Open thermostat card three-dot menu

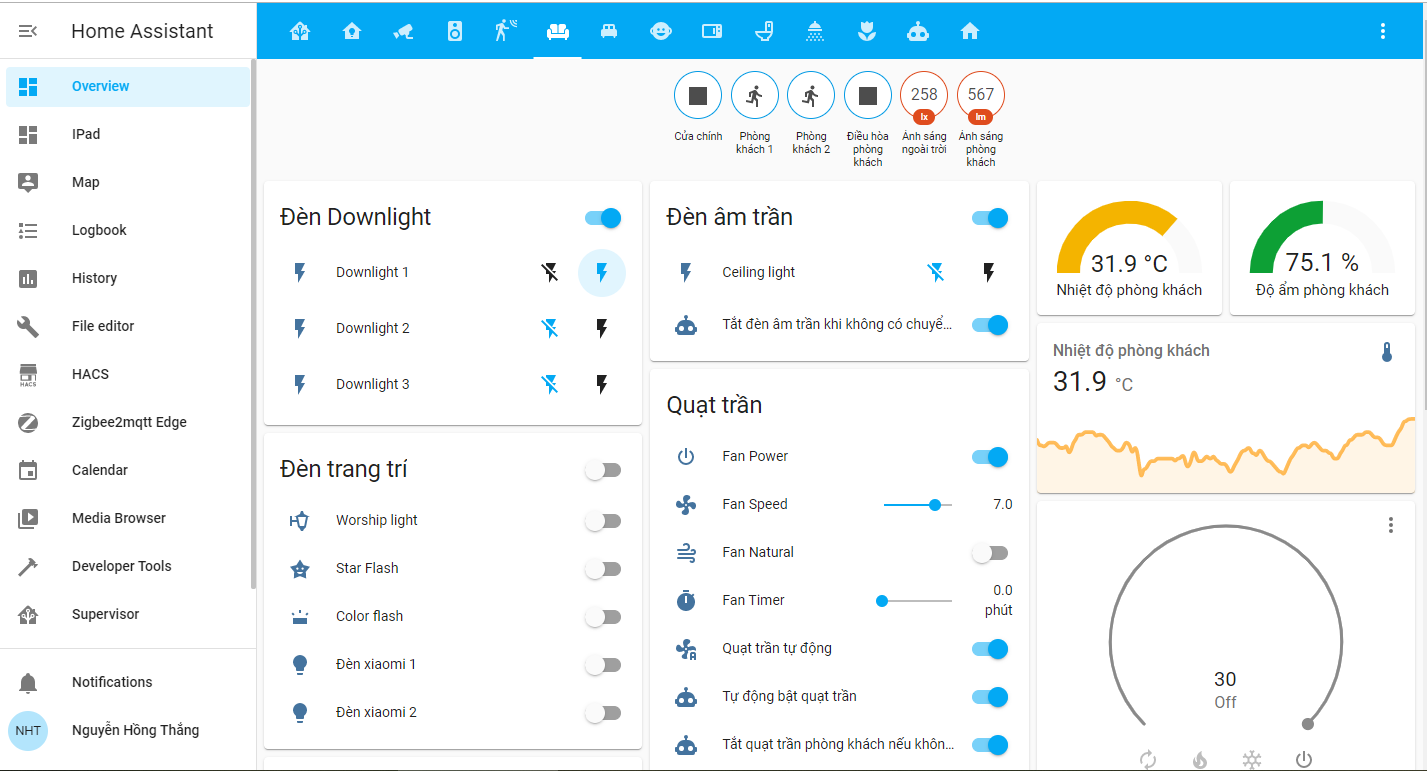click(x=1390, y=525)
